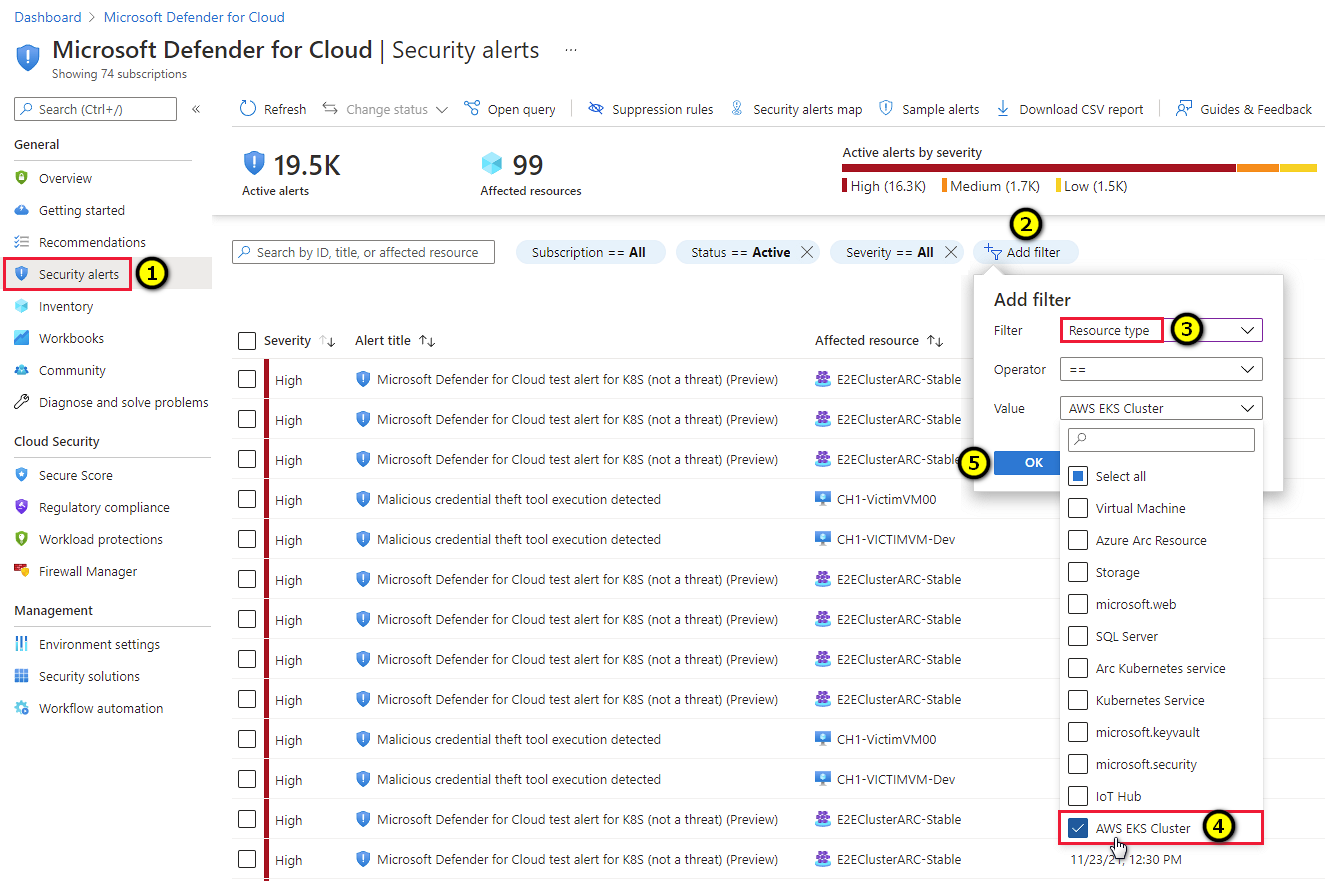Screen dimensions: 1325x881
Task: Click the Guides & Feedback icon
Action: pos(1184,109)
